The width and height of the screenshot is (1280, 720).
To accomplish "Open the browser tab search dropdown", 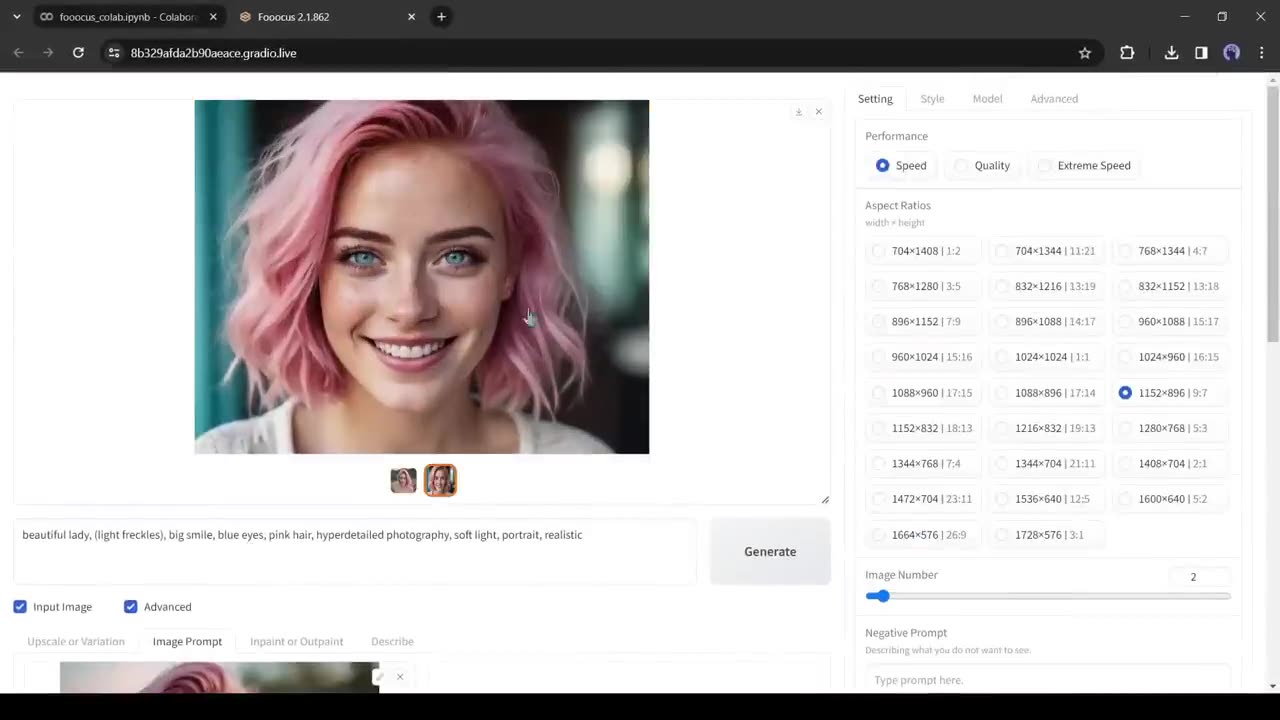I will [17, 17].
